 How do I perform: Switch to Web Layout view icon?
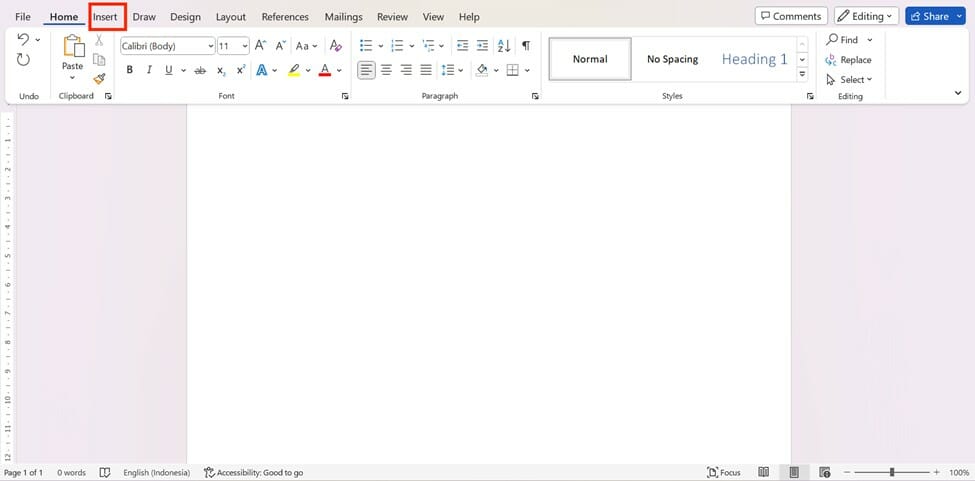(x=825, y=473)
